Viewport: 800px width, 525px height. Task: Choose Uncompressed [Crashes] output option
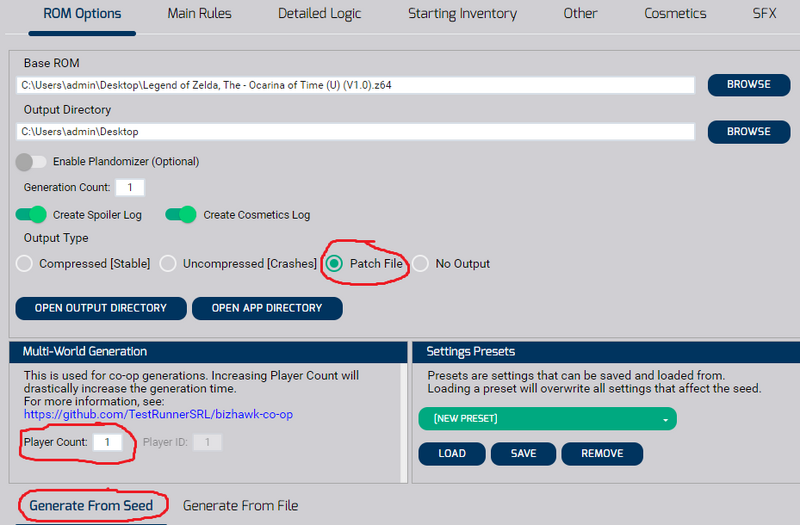click(168, 264)
